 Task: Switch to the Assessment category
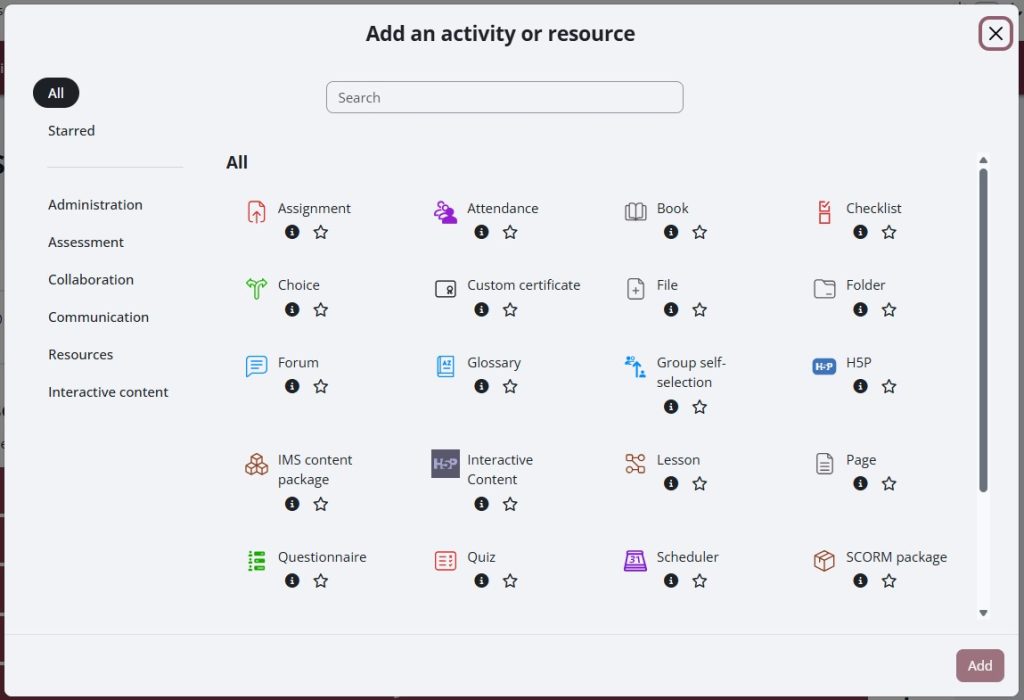(86, 242)
